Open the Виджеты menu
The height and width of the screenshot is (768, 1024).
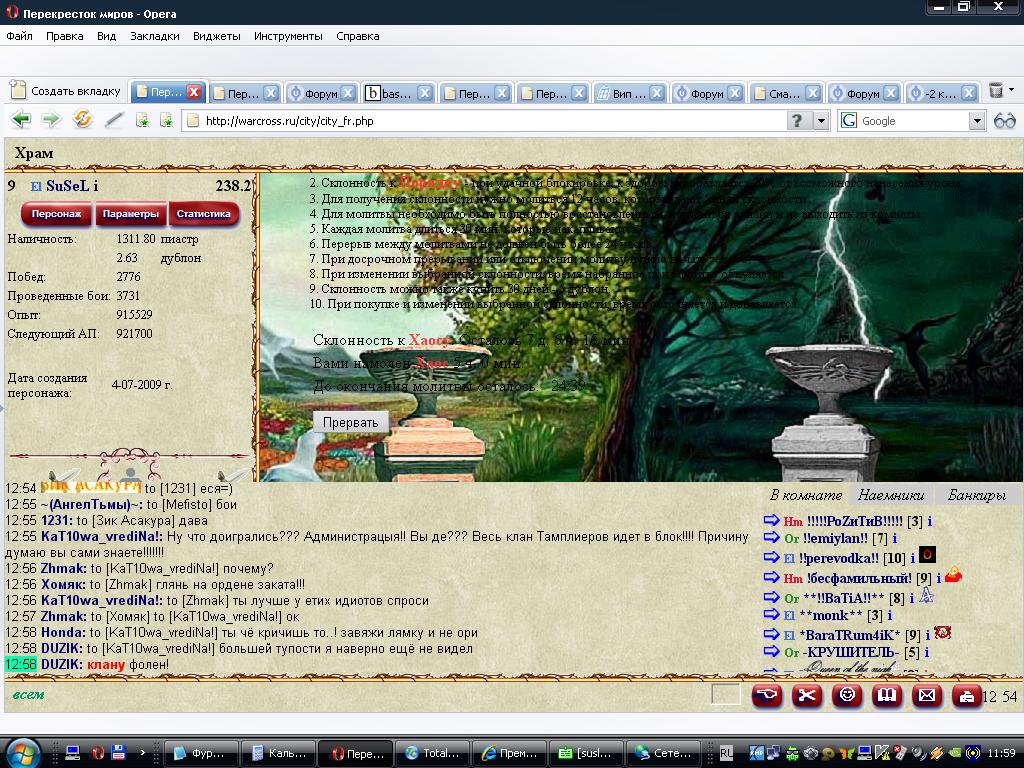(x=217, y=36)
